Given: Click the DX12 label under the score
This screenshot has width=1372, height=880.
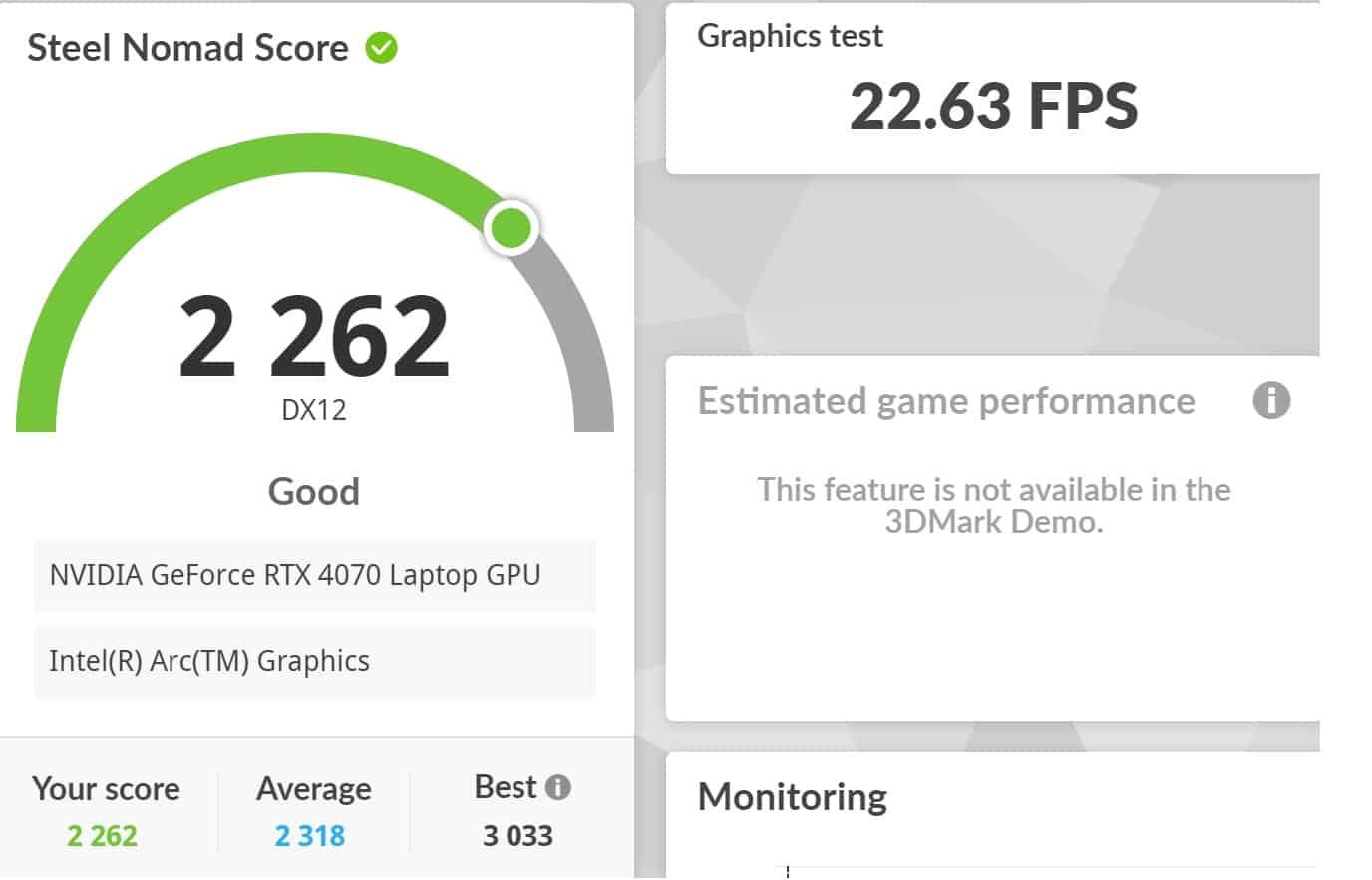Looking at the screenshot, I should pyautogui.click(x=314, y=410).
